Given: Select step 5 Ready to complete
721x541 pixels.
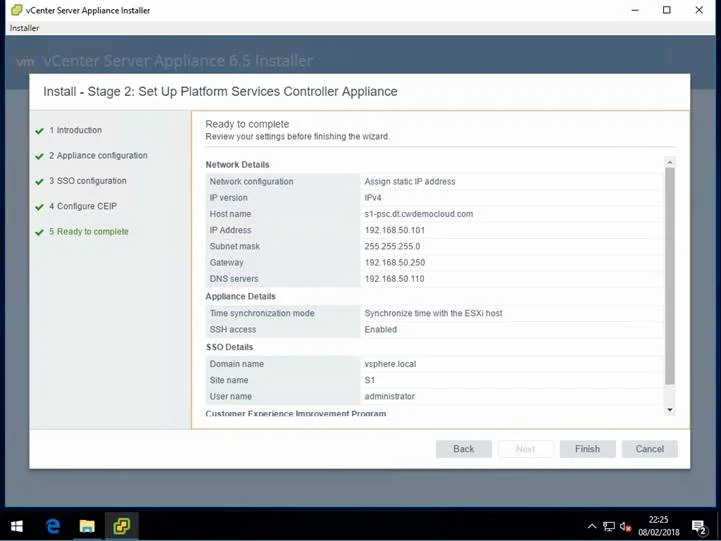Looking at the screenshot, I should 89,231.
